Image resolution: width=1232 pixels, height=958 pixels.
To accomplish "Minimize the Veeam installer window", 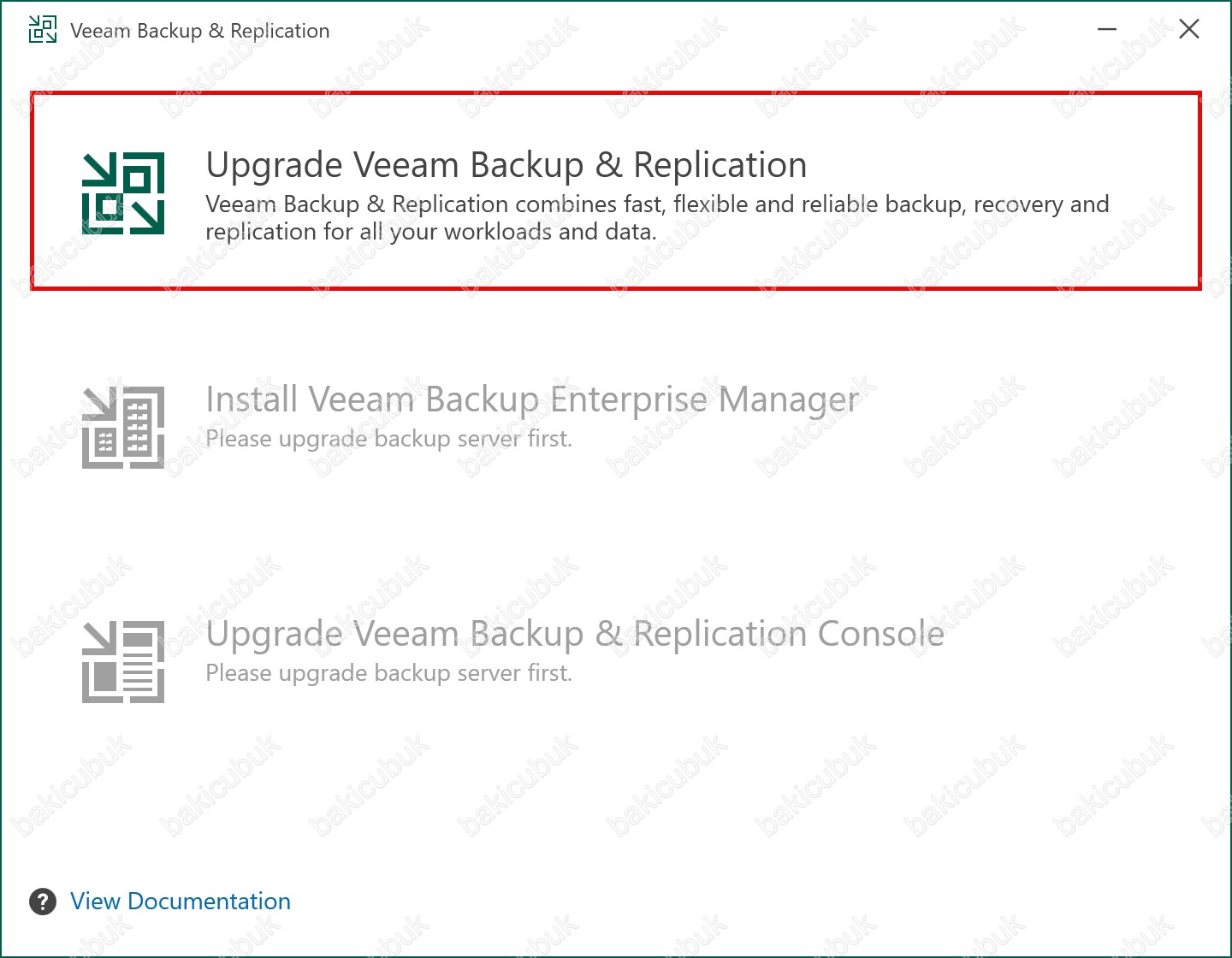I will [x=1107, y=30].
